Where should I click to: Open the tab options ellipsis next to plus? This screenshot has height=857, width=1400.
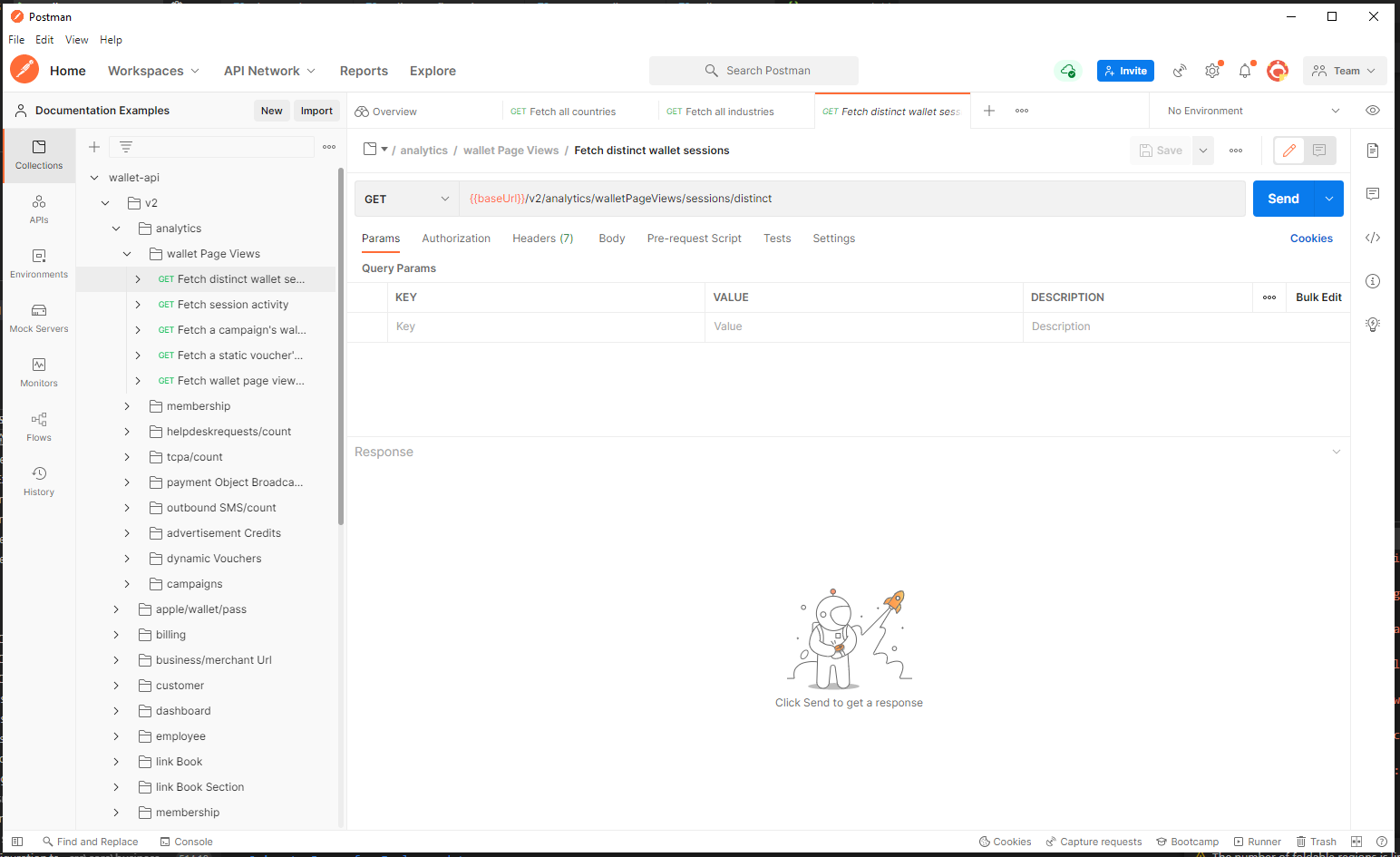pyautogui.click(x=1022, y=111)
